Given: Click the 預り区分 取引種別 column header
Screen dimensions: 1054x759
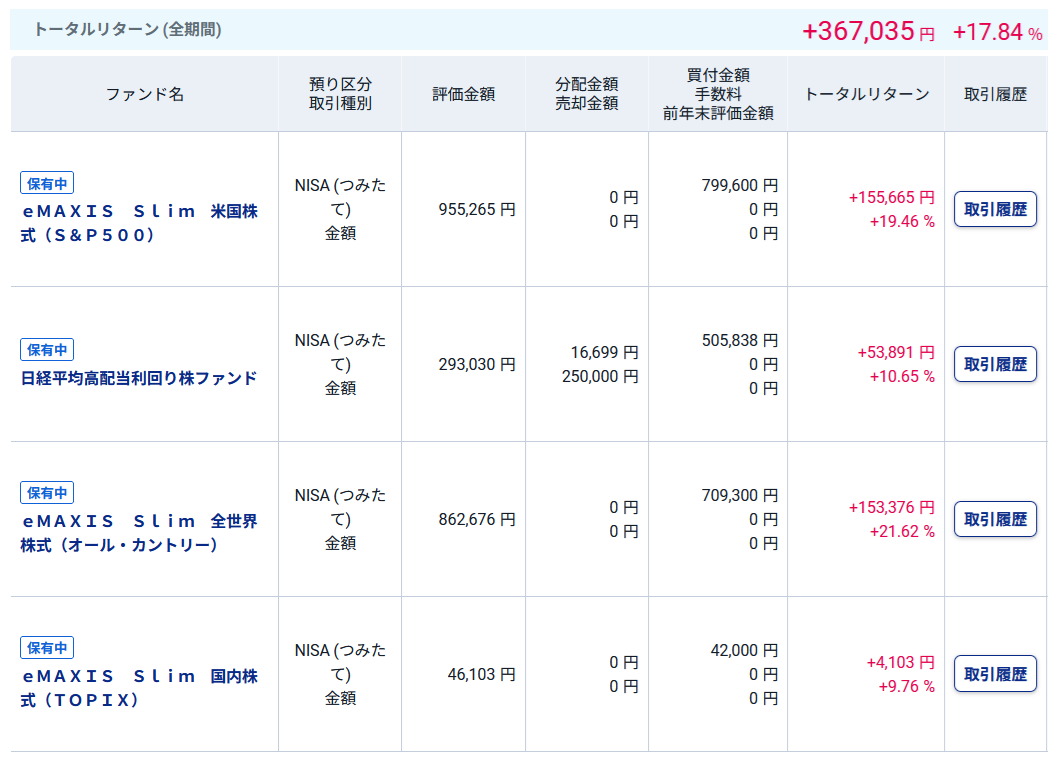Looking at the screenshot, I should 340,94.
